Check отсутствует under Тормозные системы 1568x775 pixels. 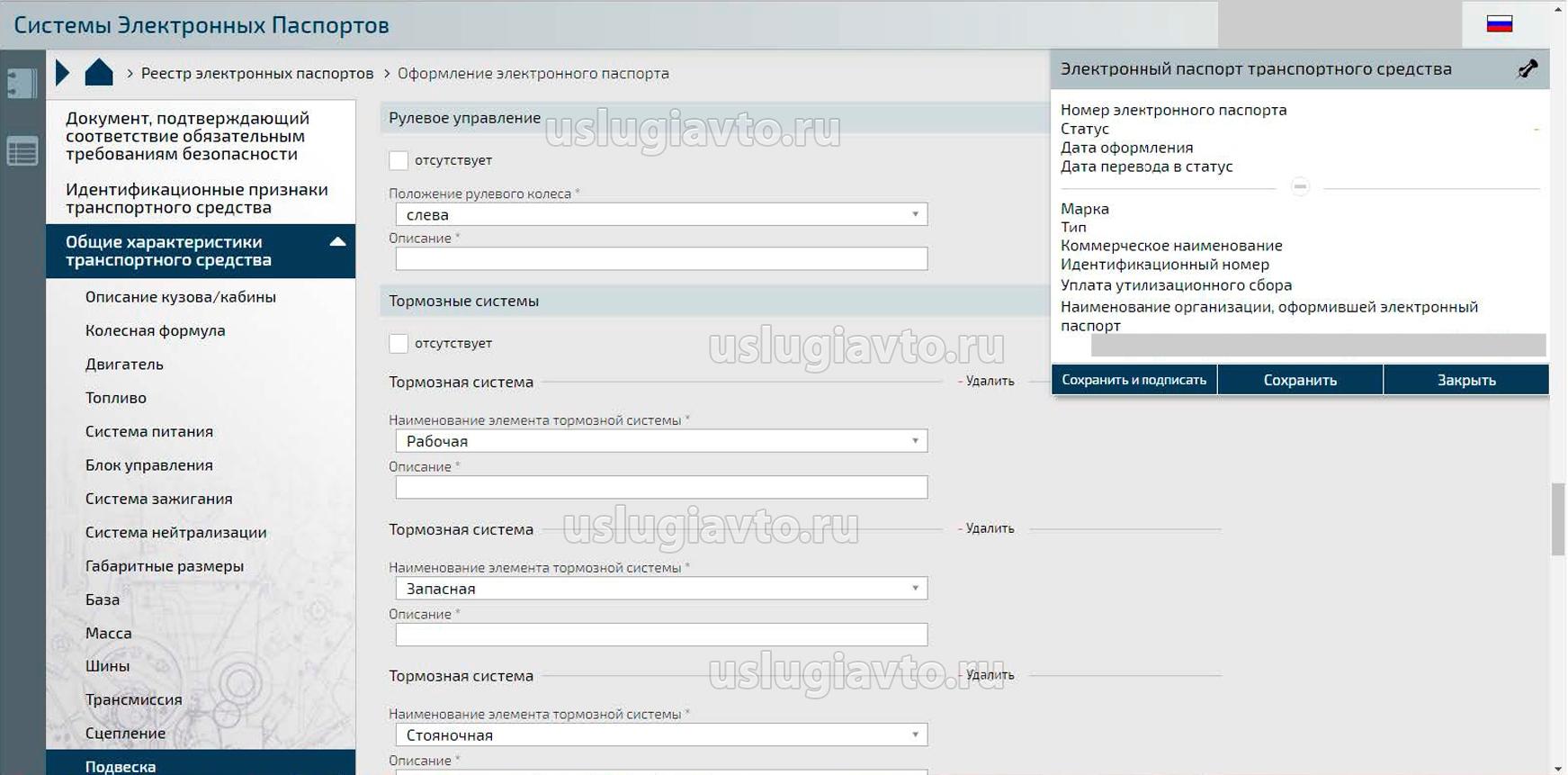point(399,344)
